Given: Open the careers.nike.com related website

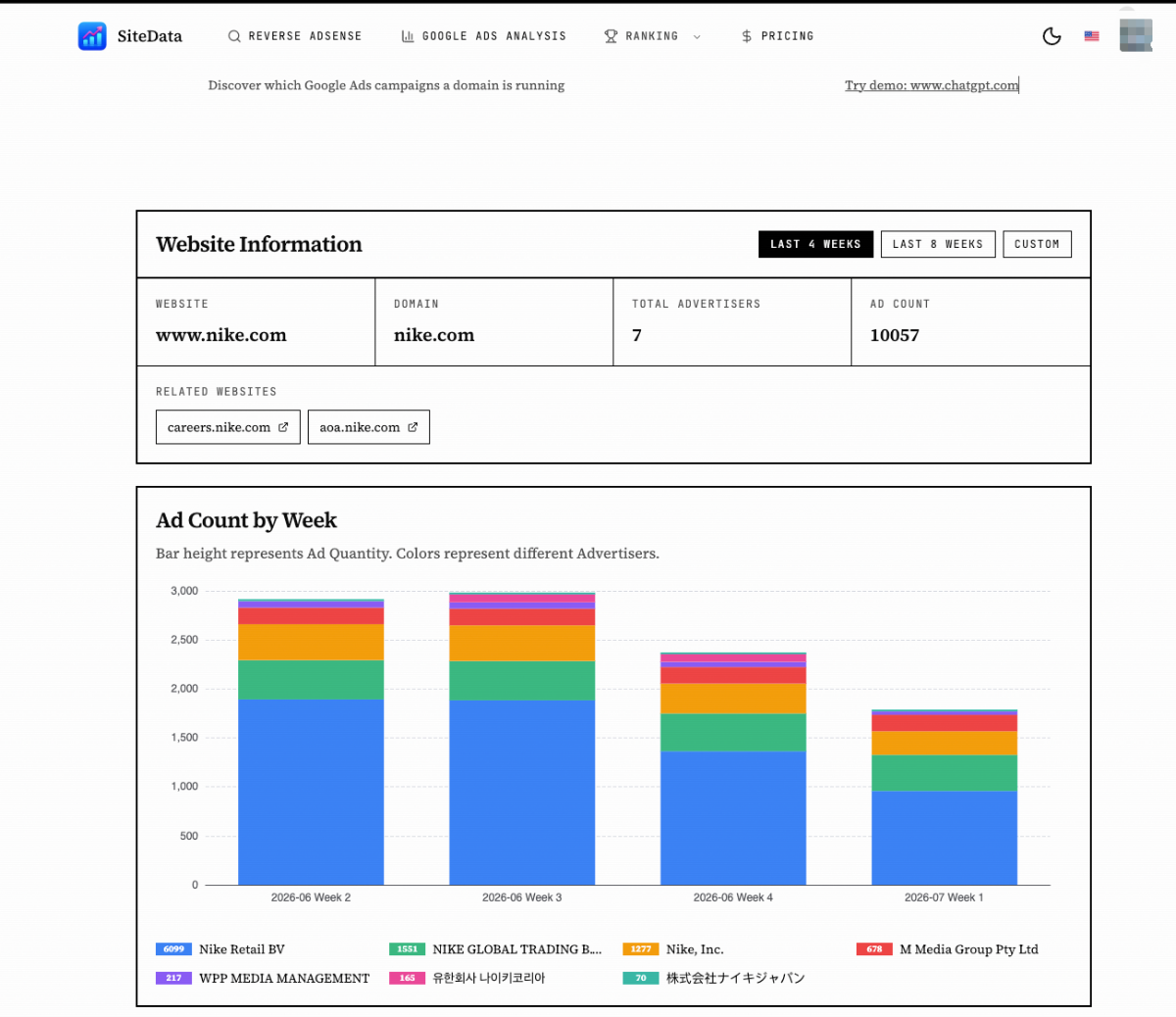Looking at the screenshot, I should tap(228, 427).
